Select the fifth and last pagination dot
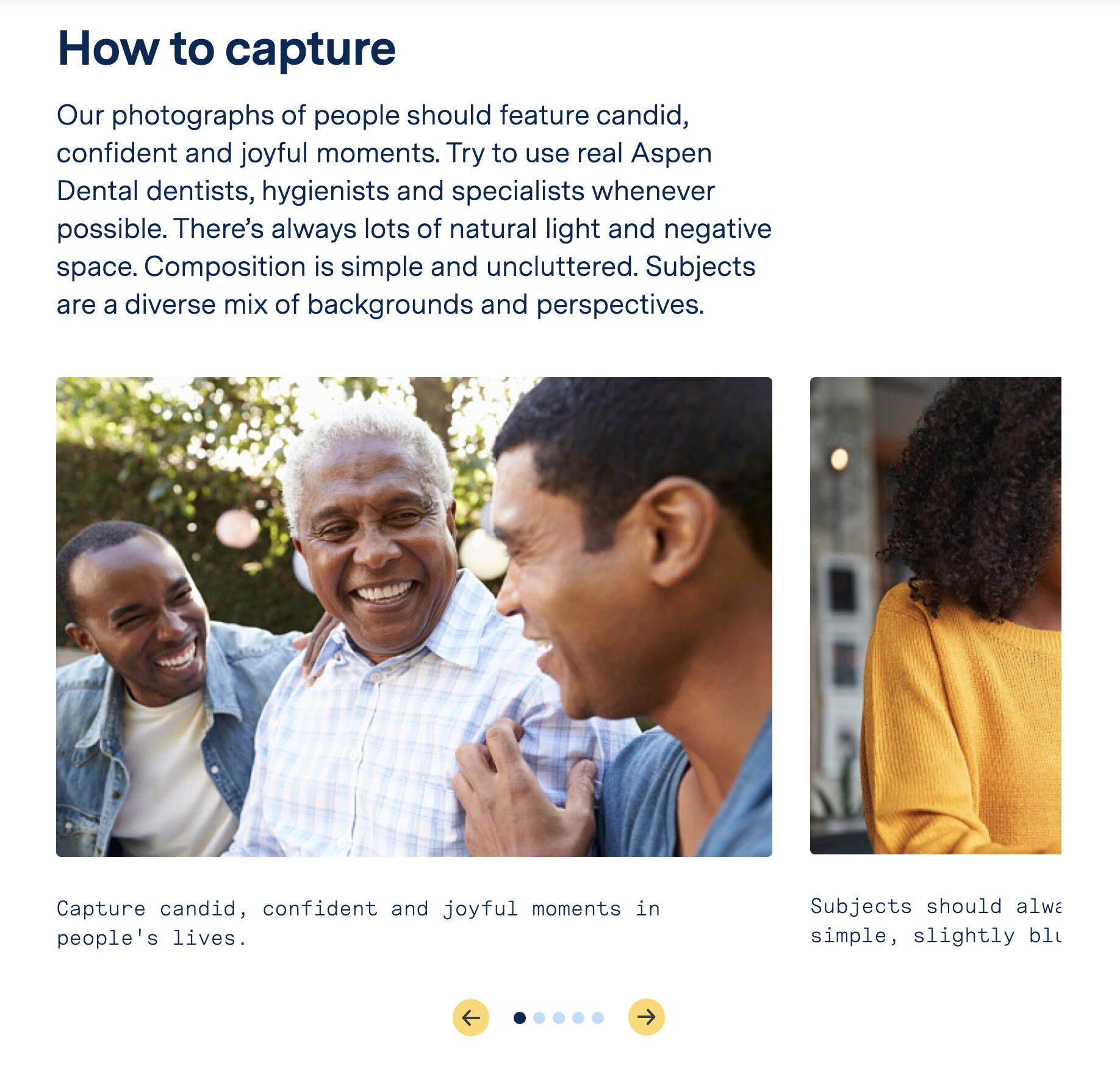The height and width of the screenshot is (1068, 1120). pyautogui.click(x=597, y=1018)
